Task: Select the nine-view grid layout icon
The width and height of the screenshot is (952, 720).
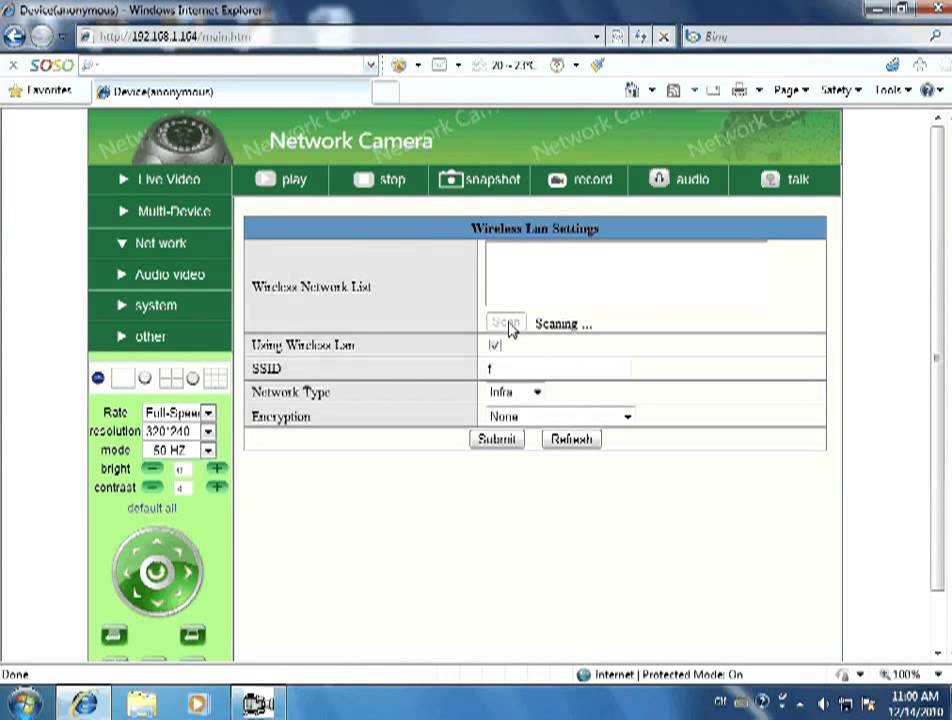Action: [x=216, y=378]
